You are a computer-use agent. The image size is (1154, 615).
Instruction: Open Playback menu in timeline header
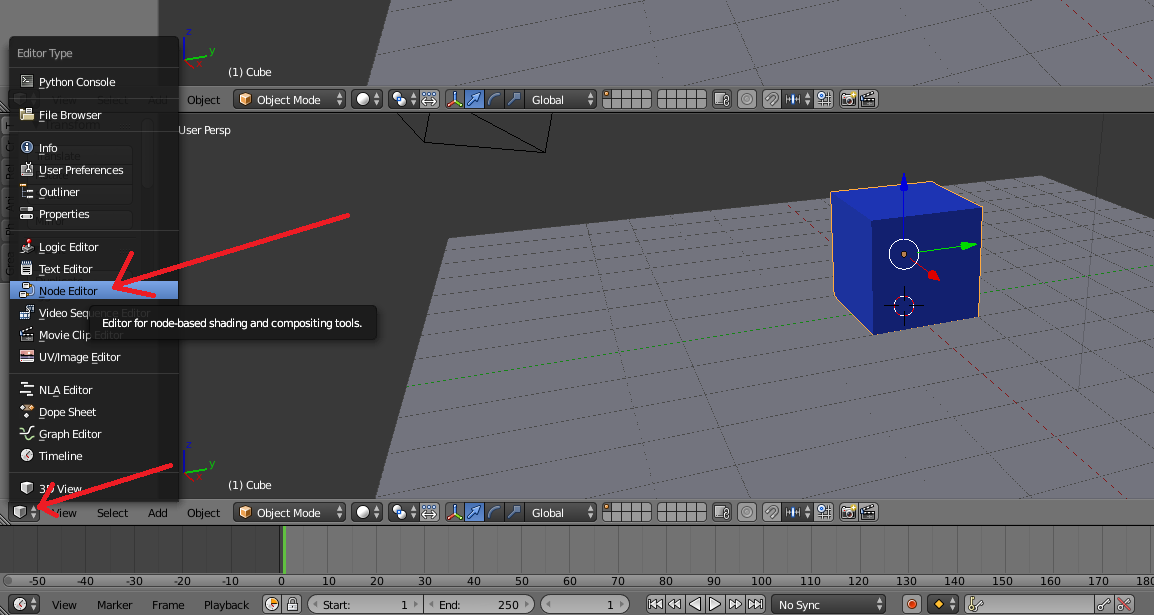[227, 605]
